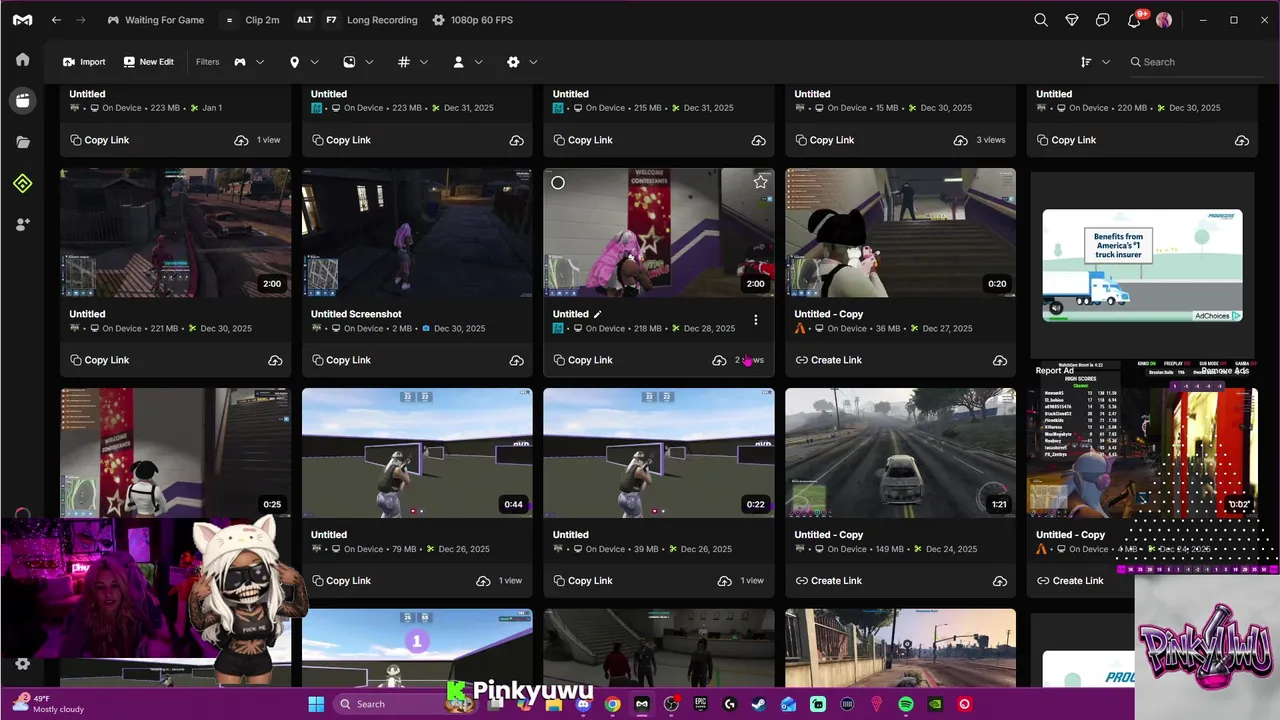This screenshot has width=1280, height=720.
Task: Upload the 149 MB Untitled - Copy to cloud
Action: point(999,581)
